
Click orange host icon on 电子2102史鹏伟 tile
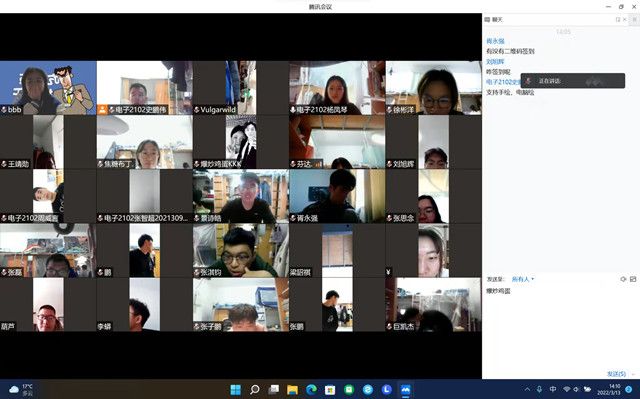coord(102,110)
